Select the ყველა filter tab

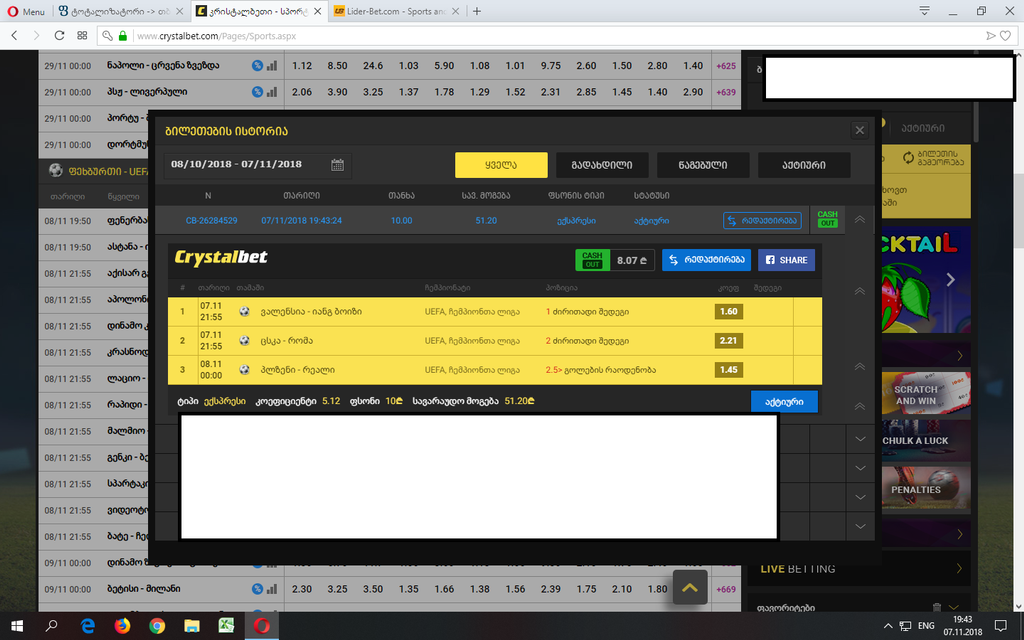(501, 165)
